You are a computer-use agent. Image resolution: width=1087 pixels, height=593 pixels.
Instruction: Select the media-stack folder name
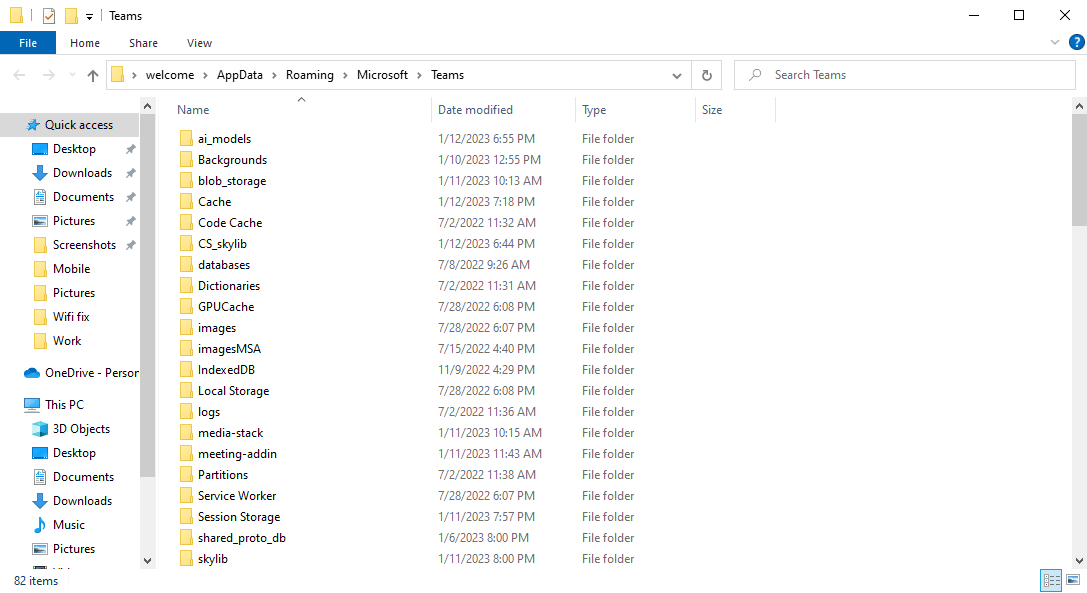click(x=230, y=433)
